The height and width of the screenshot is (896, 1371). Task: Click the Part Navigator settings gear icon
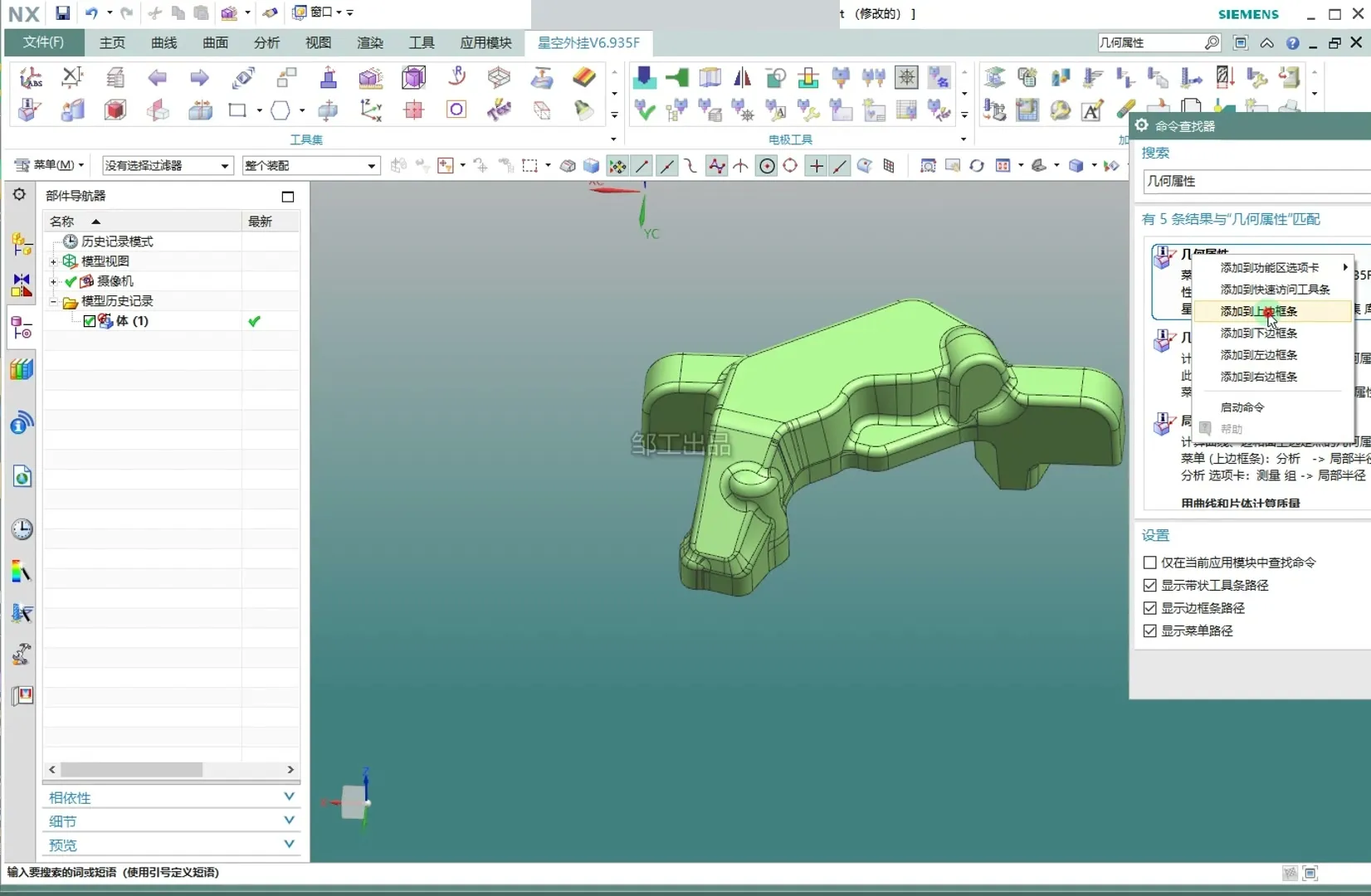19,194
